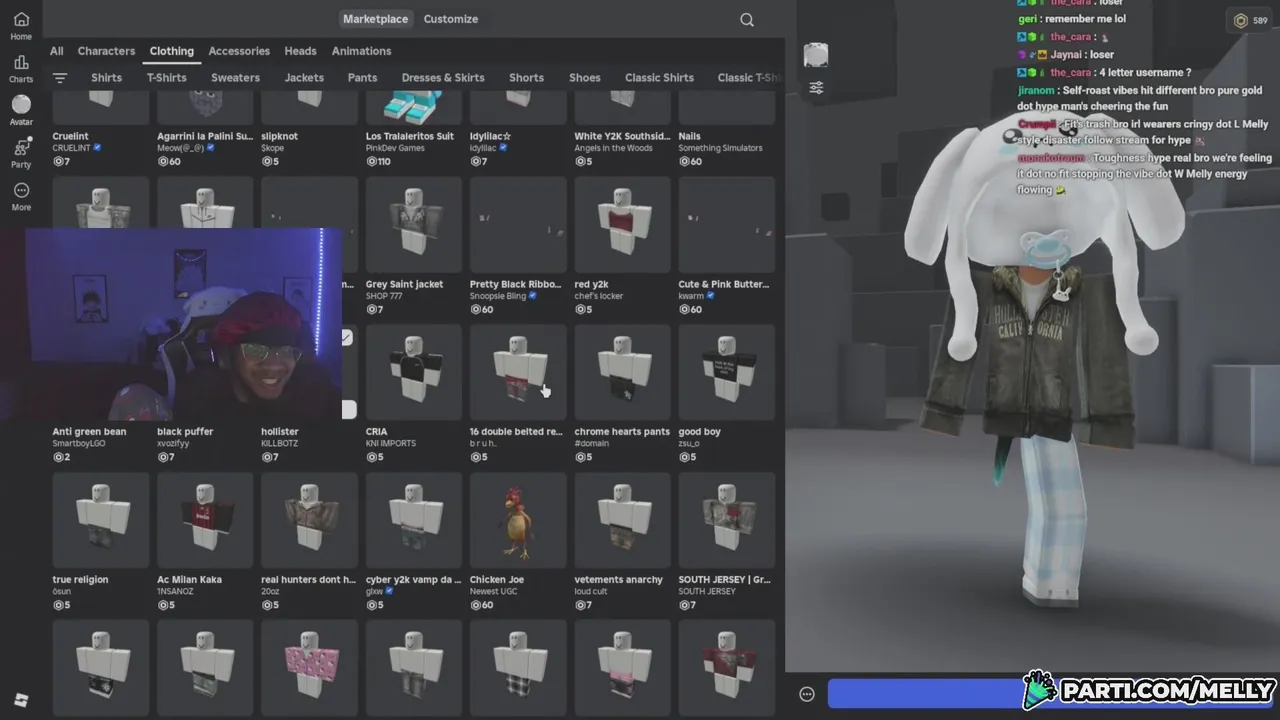Click the Robux balance 589 icon
The width and height of the screenshot is (1280, 720).
coord(1250,20)
